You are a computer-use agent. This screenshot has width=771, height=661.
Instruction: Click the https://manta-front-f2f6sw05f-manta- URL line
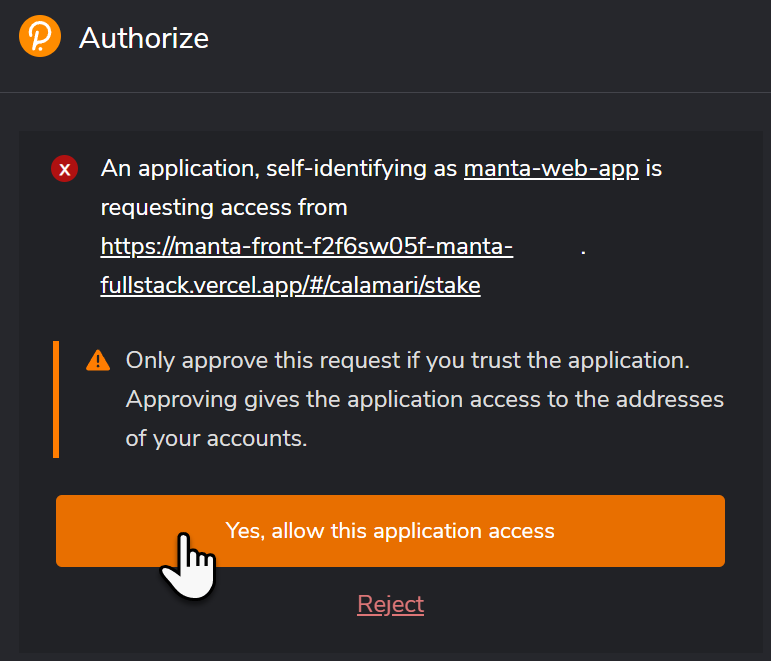click(307, 246)
